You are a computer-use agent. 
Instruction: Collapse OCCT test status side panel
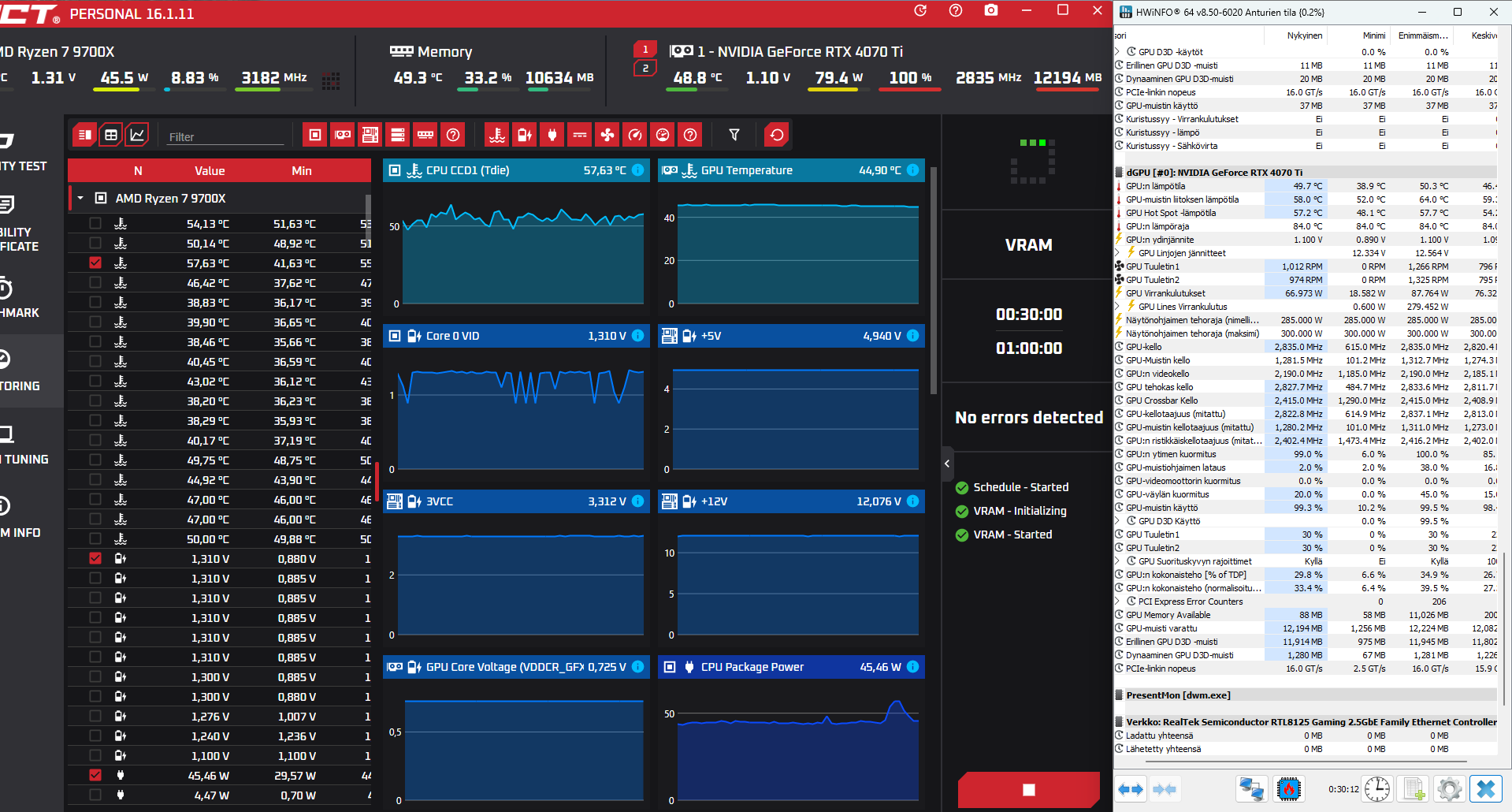pyautogui.click(x=947, y=464)
